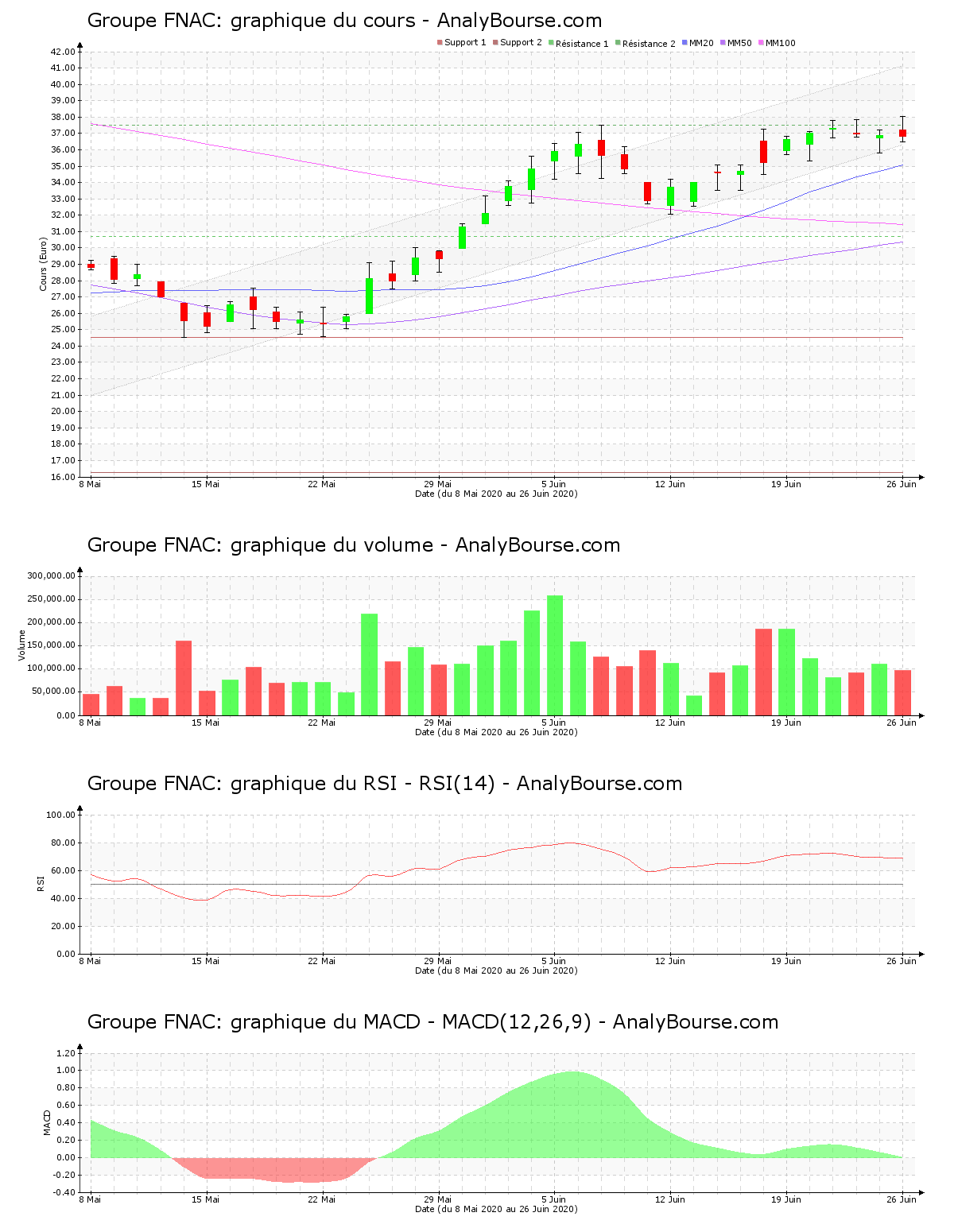Click the 'graphique du MACD - MACD(12,26,9)' title

click(x=432, y=1022)
